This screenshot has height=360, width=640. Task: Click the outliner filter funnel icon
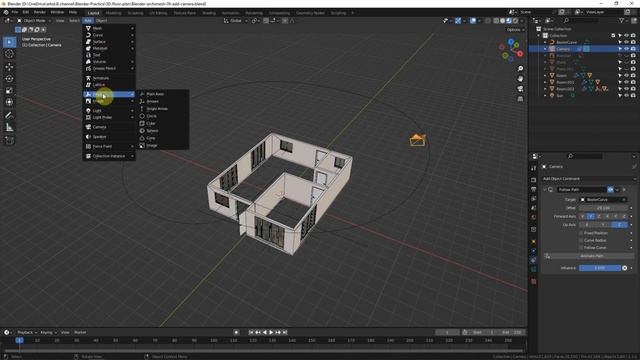pyautogui.click(x=622, y=20)
